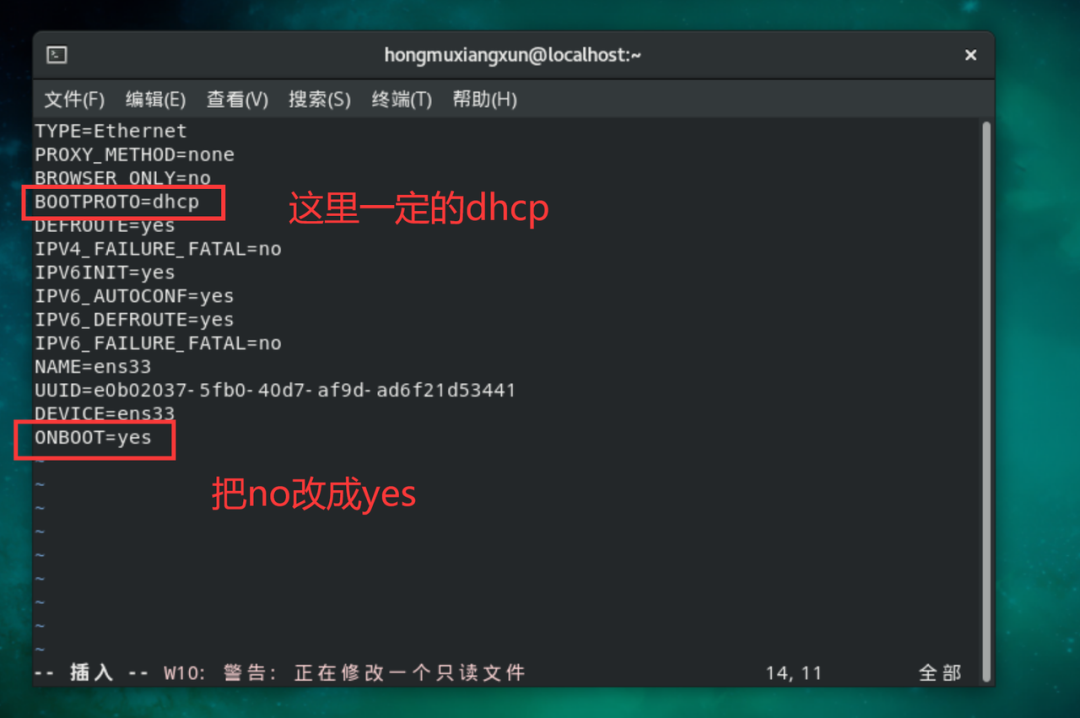Click the vertical scrollbar of the terminal
This screenshot has width=1080, height=718.
tap(986, 401)
